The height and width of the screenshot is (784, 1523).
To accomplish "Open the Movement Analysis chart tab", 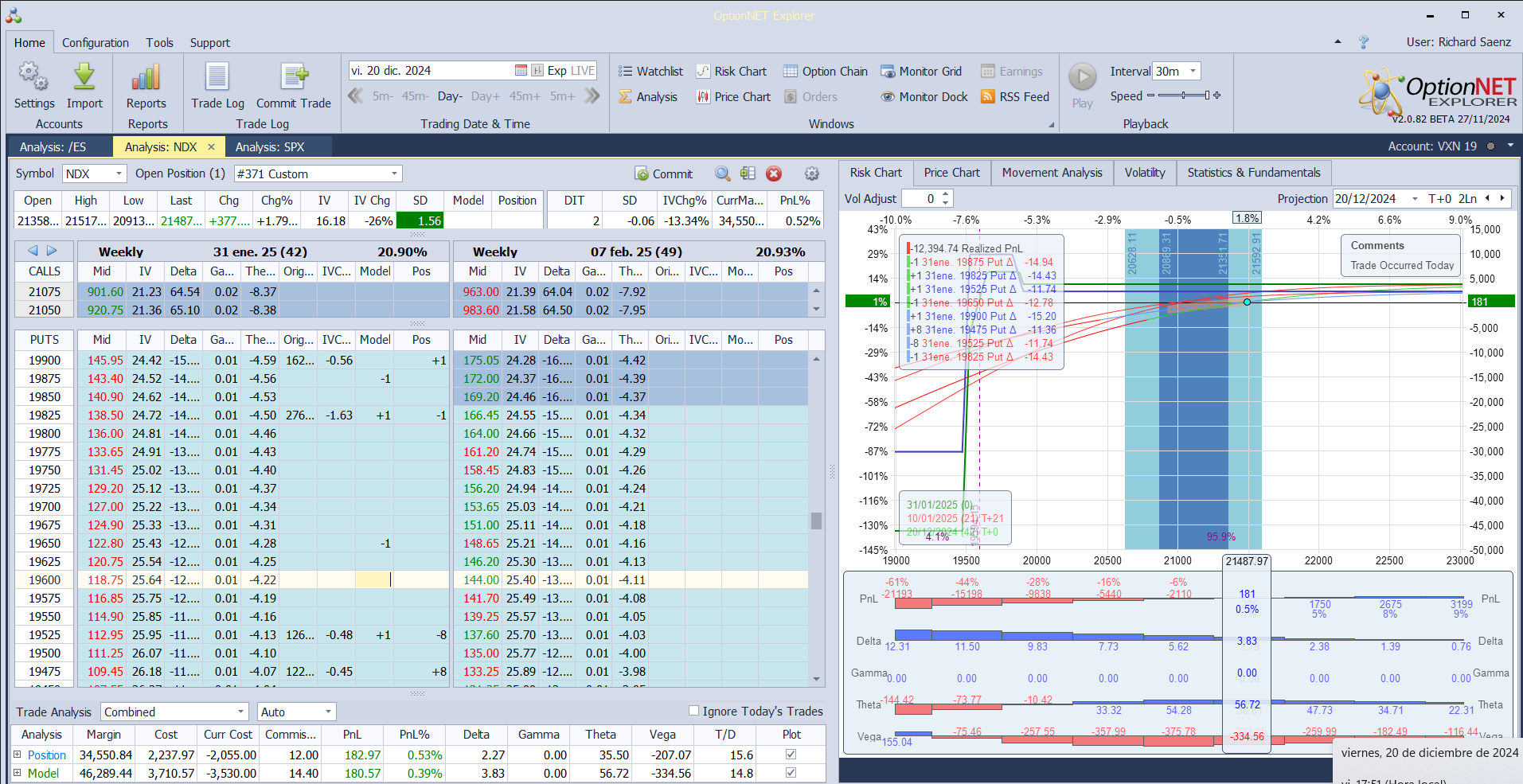I will [x=1052, y=173].
